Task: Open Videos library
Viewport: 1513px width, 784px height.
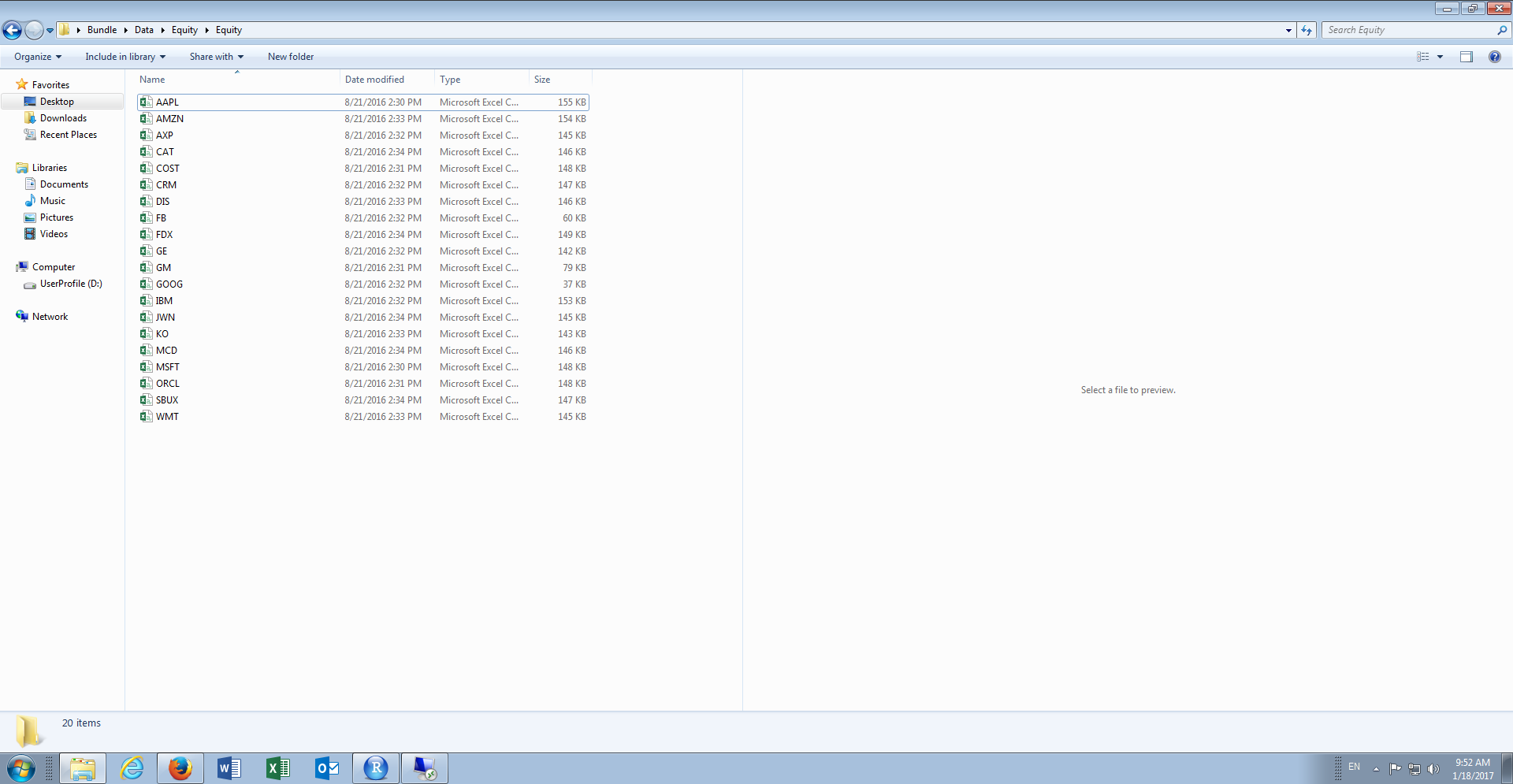Action: pyautogui.click(x=54, y=234)
